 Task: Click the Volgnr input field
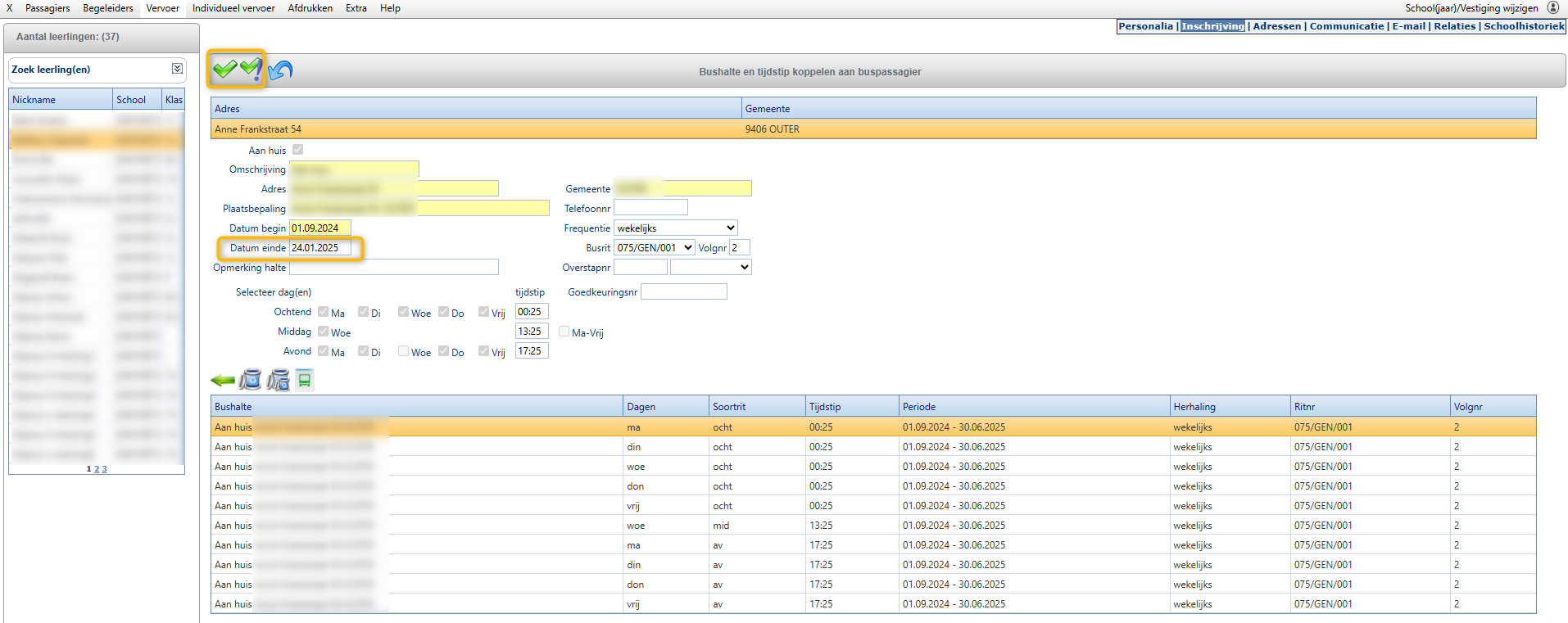click(740, 247)
